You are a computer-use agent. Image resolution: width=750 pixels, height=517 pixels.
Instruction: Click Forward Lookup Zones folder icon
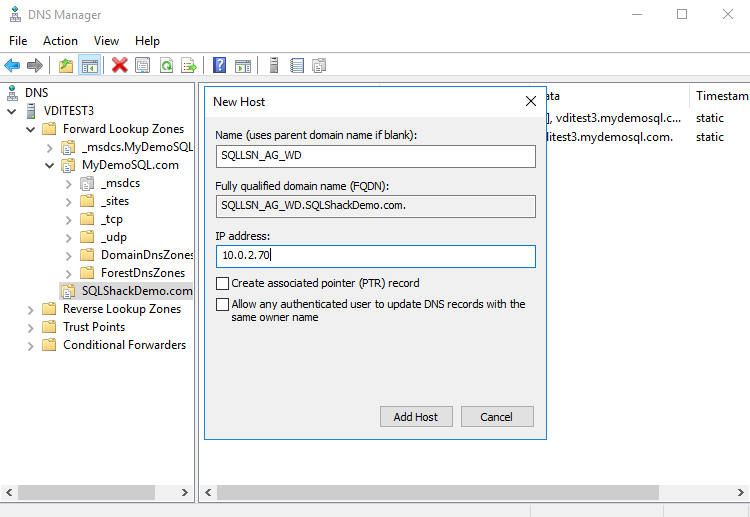coord(49,129)
